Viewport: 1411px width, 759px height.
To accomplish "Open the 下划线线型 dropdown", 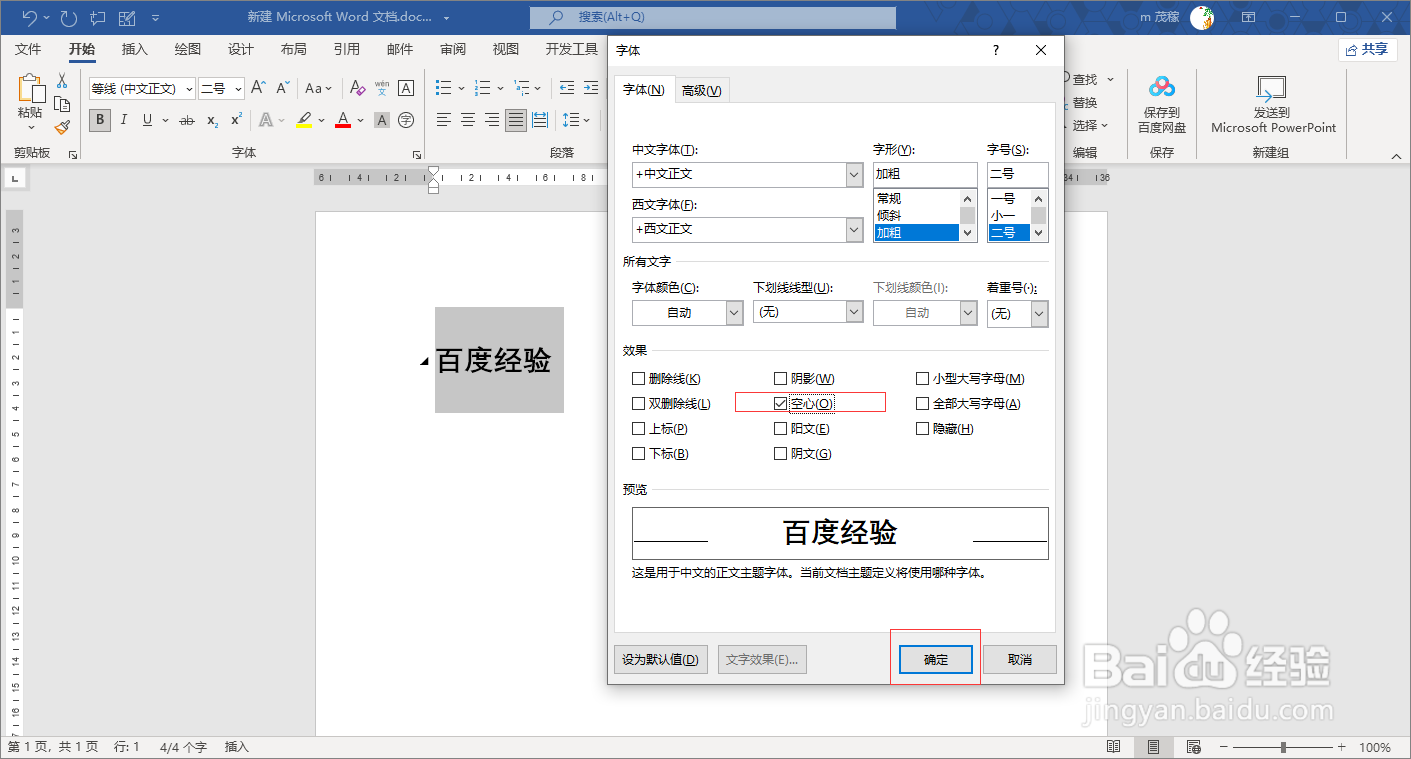I will [x=854, y=313].
